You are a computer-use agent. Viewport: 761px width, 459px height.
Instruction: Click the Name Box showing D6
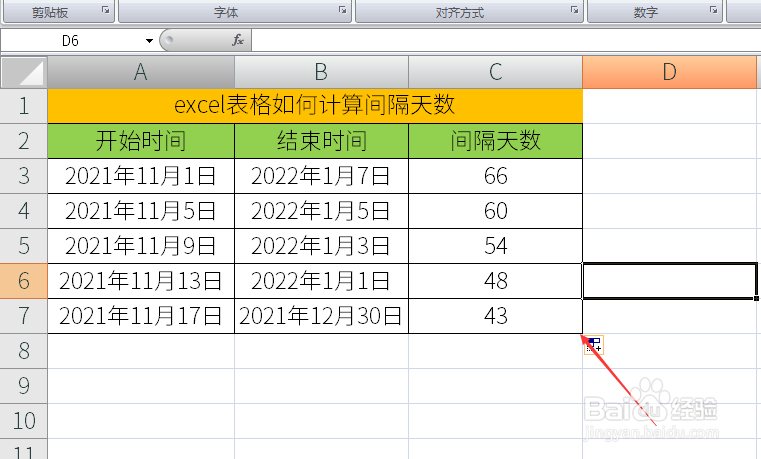[71, 41]
